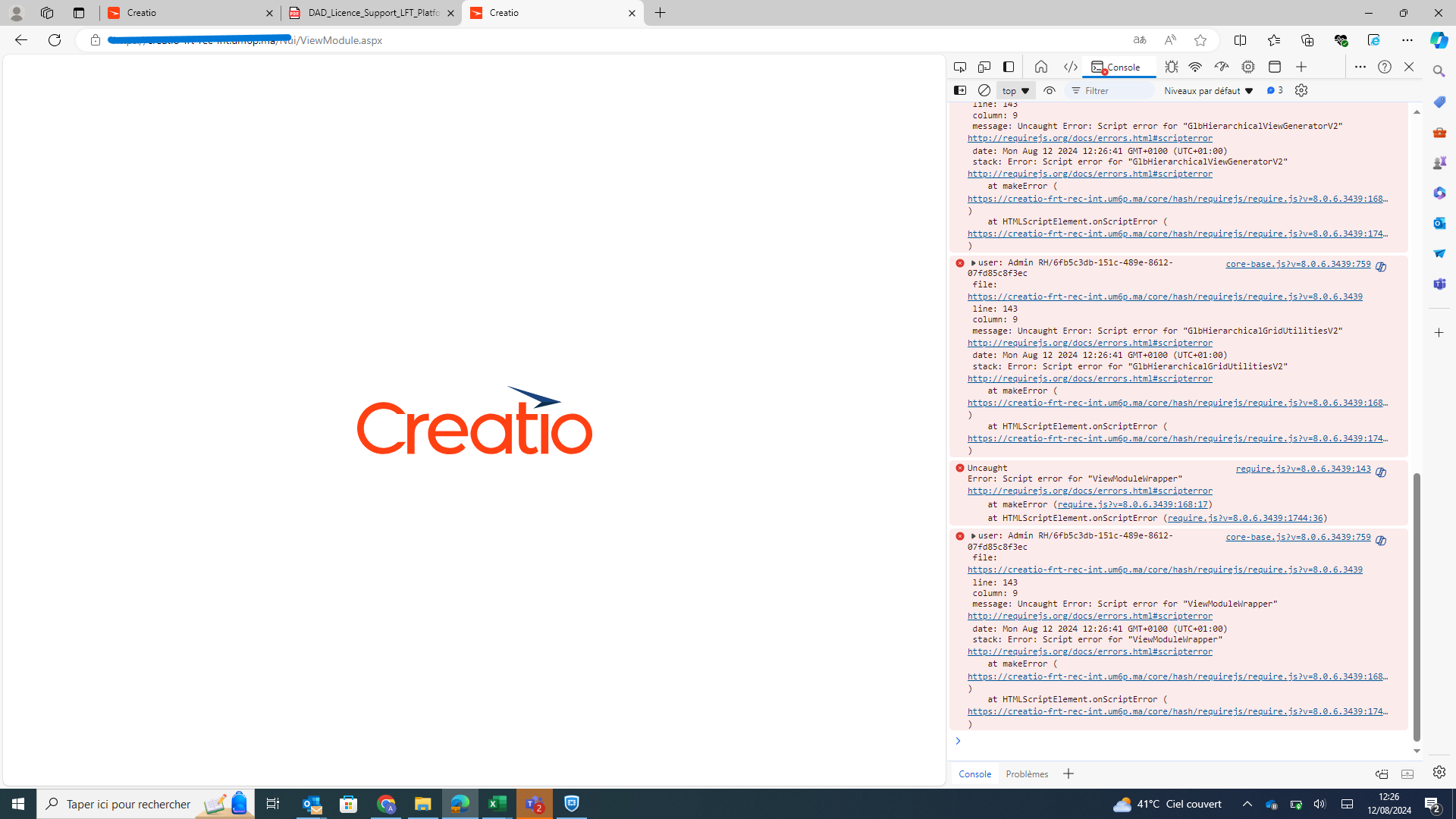Open the memory panel chip icon
The image size is (1456, 819).
[x=1248, y=67]
